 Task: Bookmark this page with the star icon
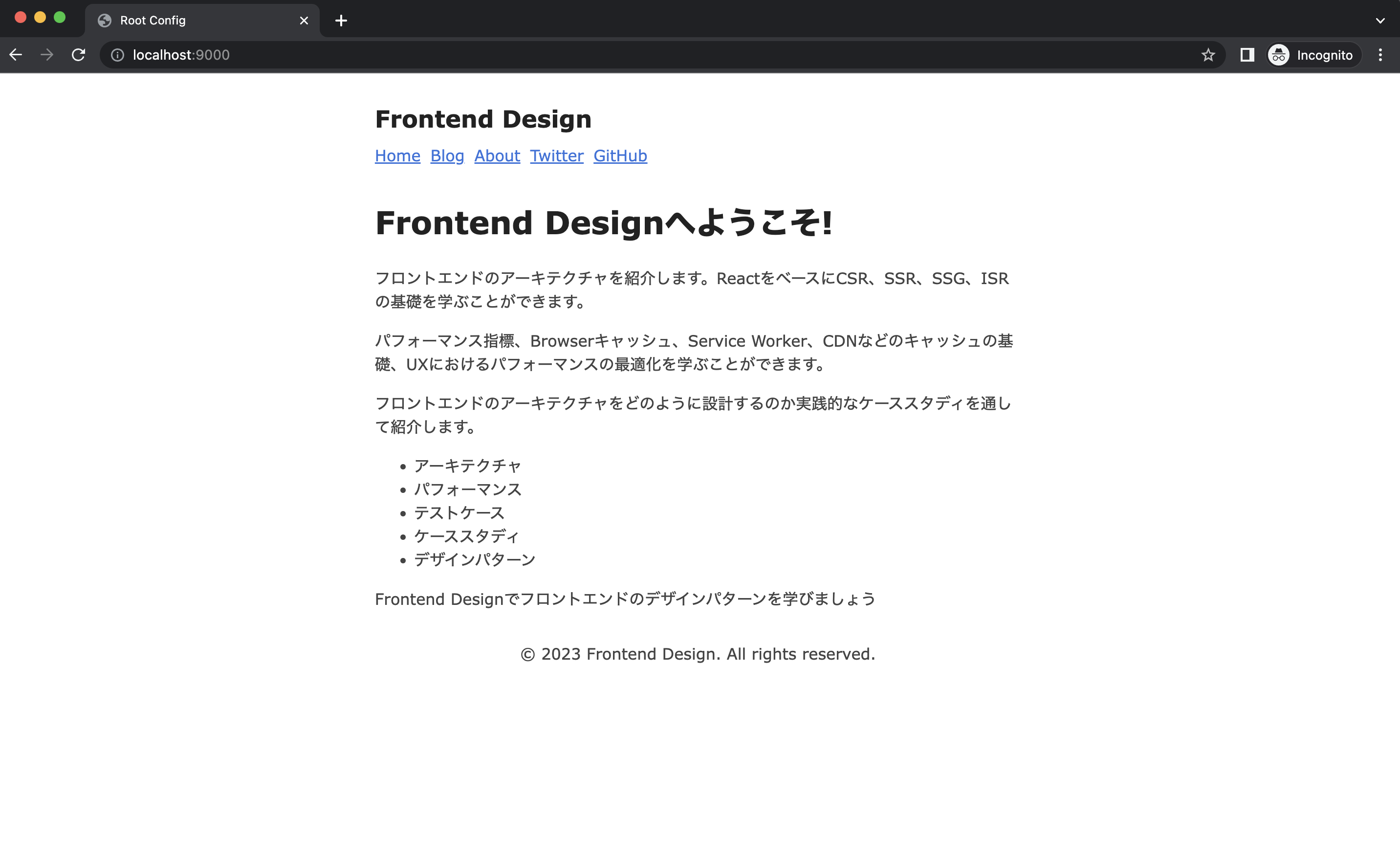tap(1208, 55)
